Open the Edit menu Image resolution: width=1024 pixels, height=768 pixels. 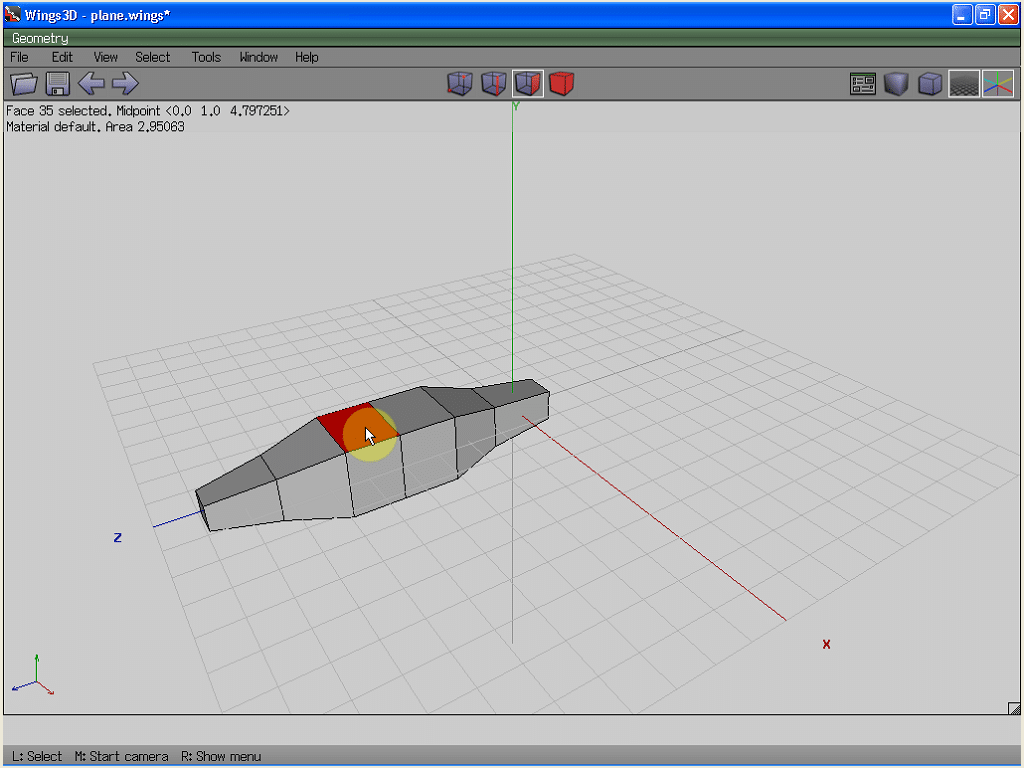tap(62, 57)
